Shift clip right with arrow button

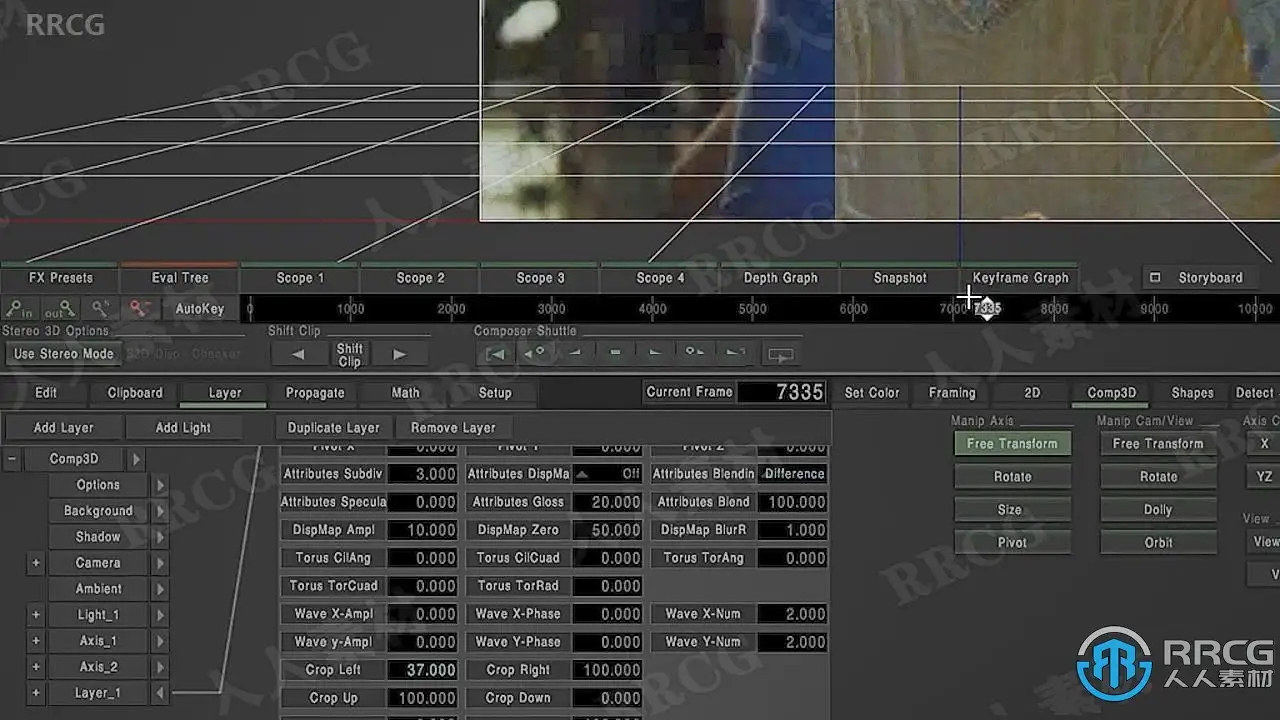[x=399, y=354]
